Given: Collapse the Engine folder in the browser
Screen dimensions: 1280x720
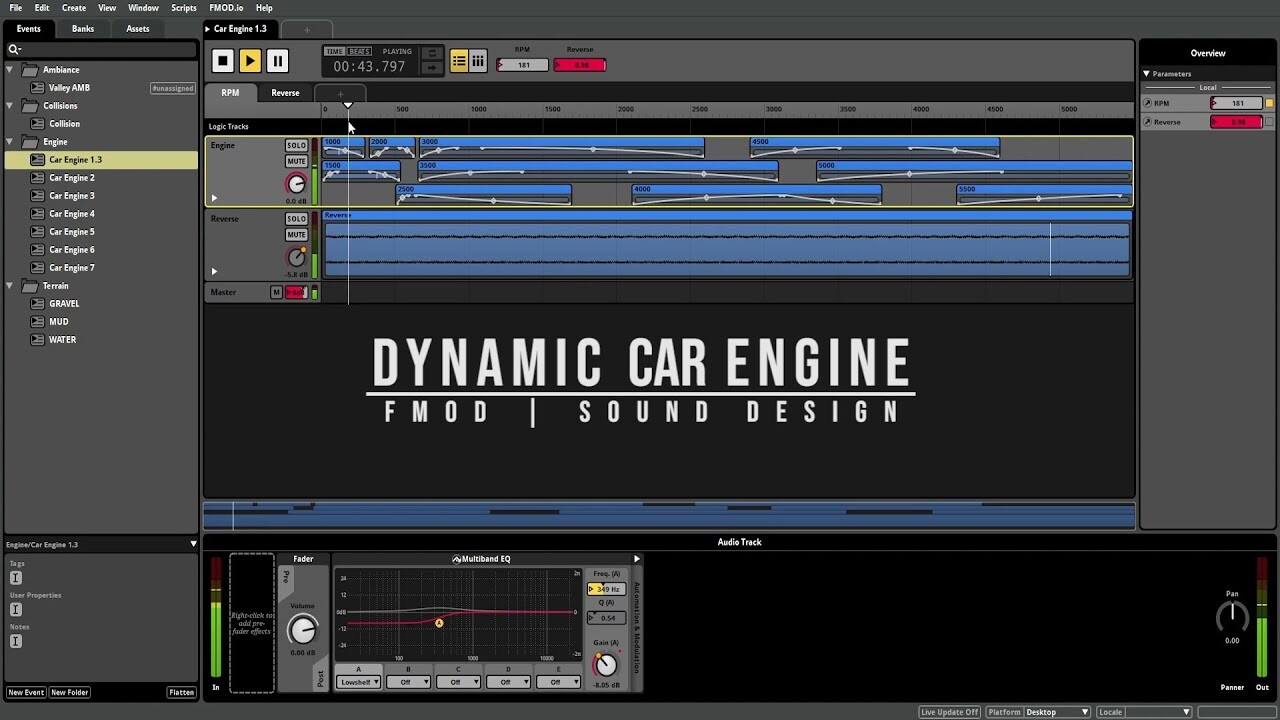Looking at the screenshot, I should tap(8, 141).
